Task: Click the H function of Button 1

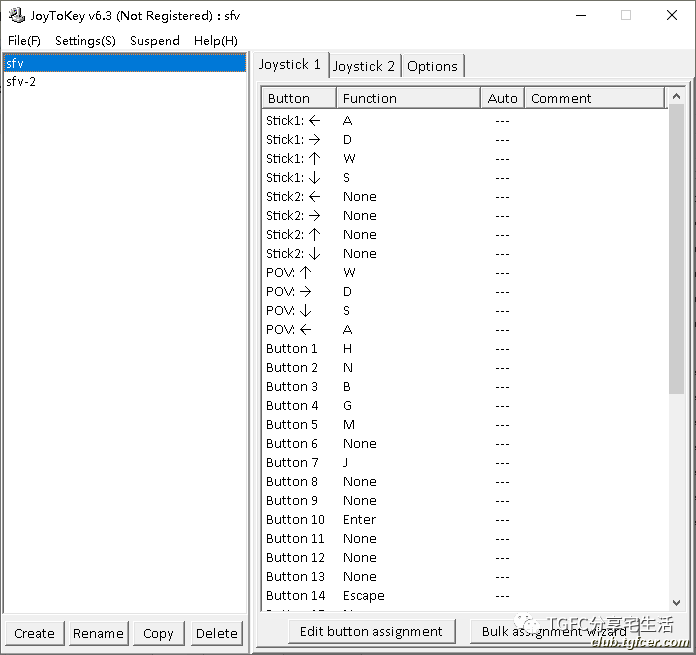Action: (x=348, y=349)
